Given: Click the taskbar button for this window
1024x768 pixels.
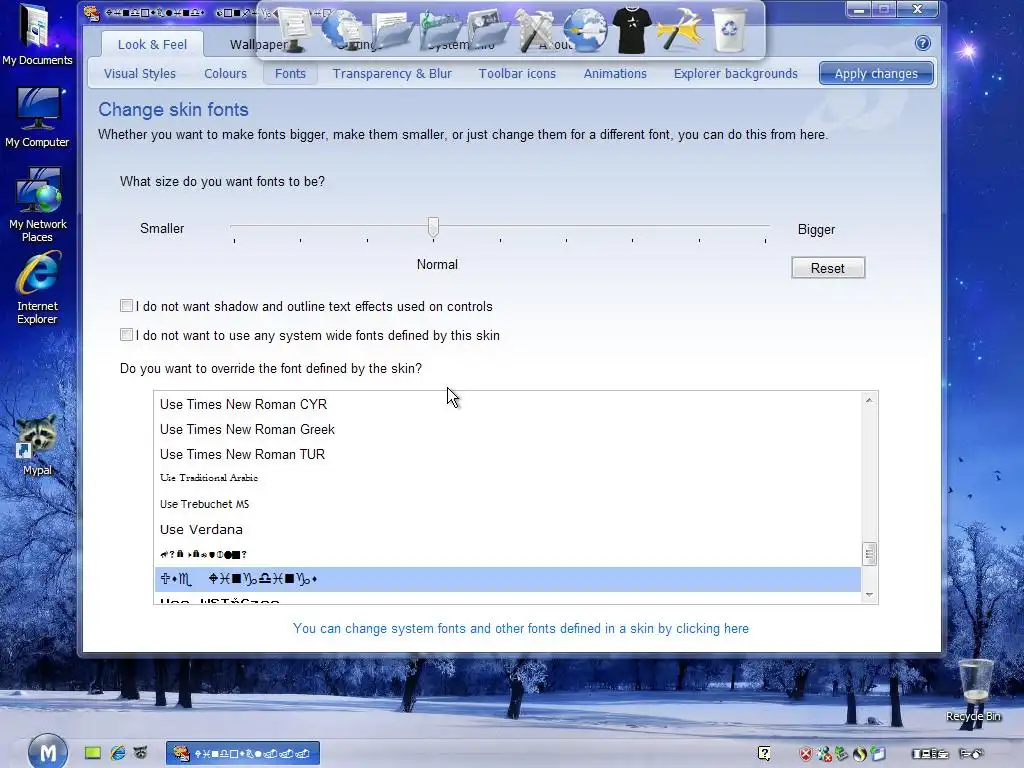Looking at the screenshot, I should (x=242, y=753).
